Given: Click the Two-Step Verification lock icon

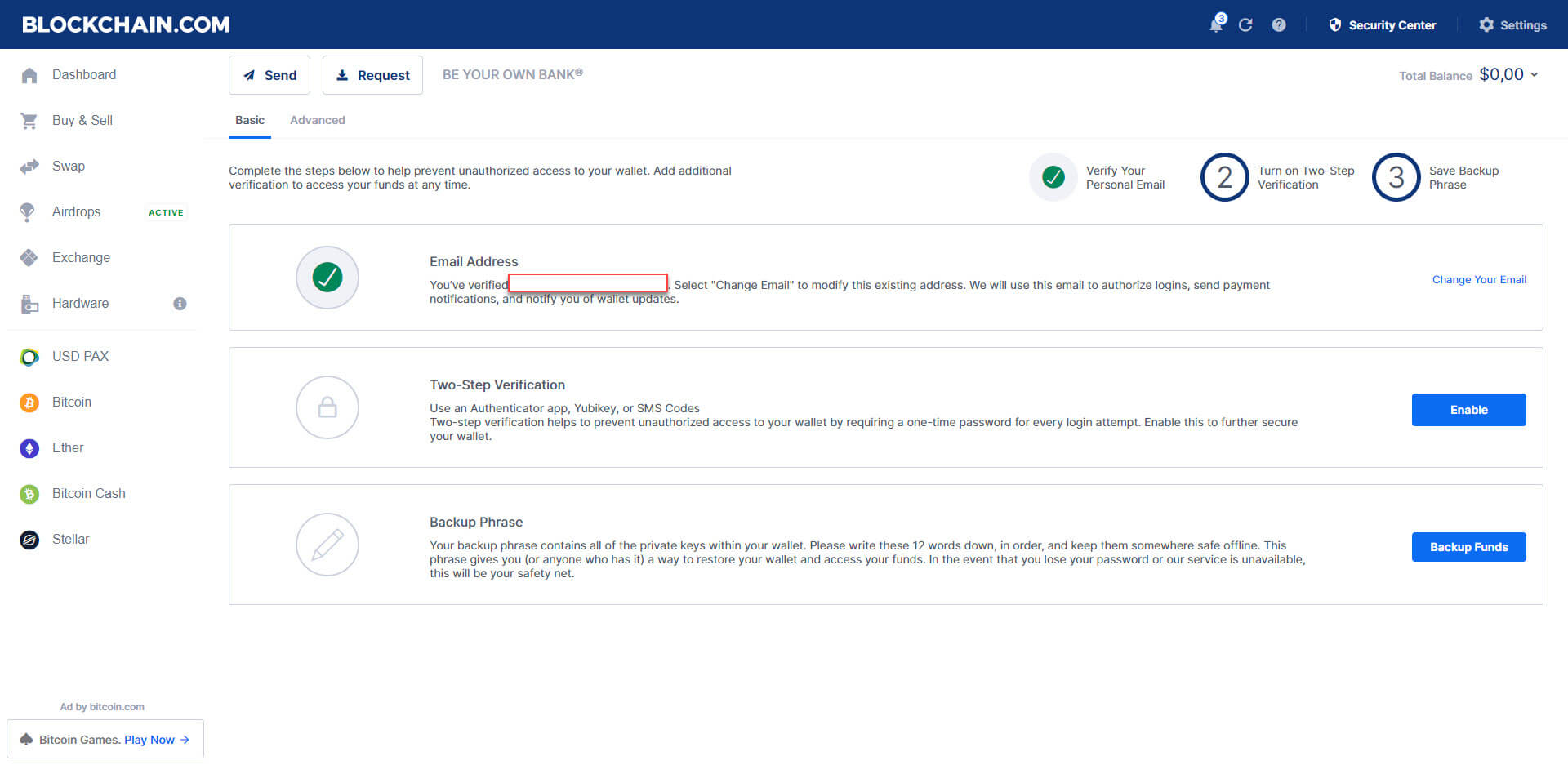Looking at the screenshot, I should pos(327,407).
